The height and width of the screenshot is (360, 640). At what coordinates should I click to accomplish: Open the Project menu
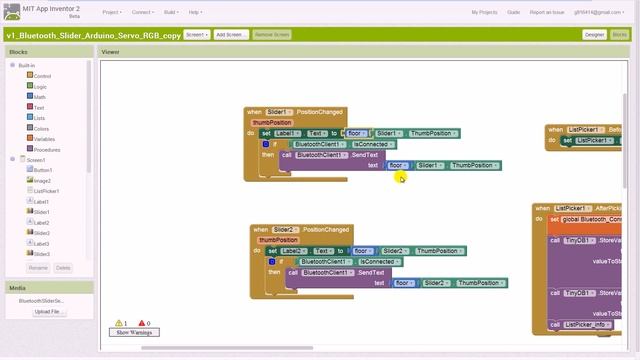coord(112,12)
